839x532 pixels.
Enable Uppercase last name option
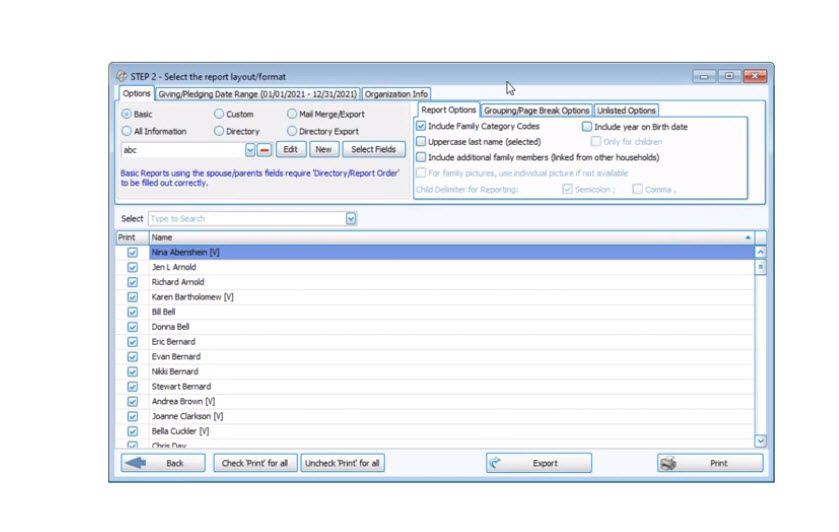coord(421,142)
